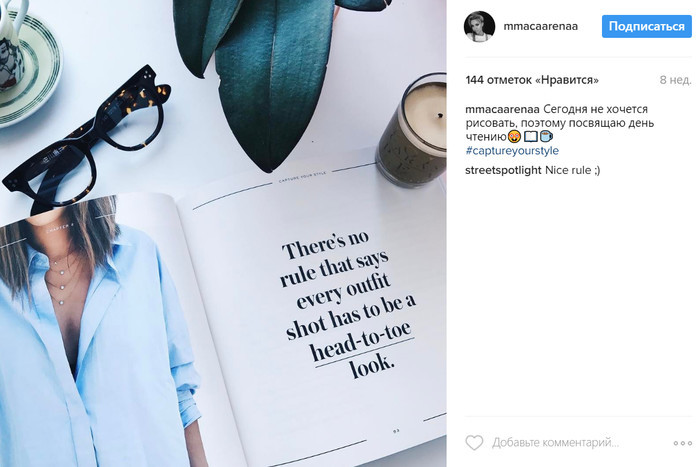Image resolution: width=700 pixels, height=467 pixels.
Task: Click the tortoiseshell glasses in the photo
Action: (x=87, y=139)
